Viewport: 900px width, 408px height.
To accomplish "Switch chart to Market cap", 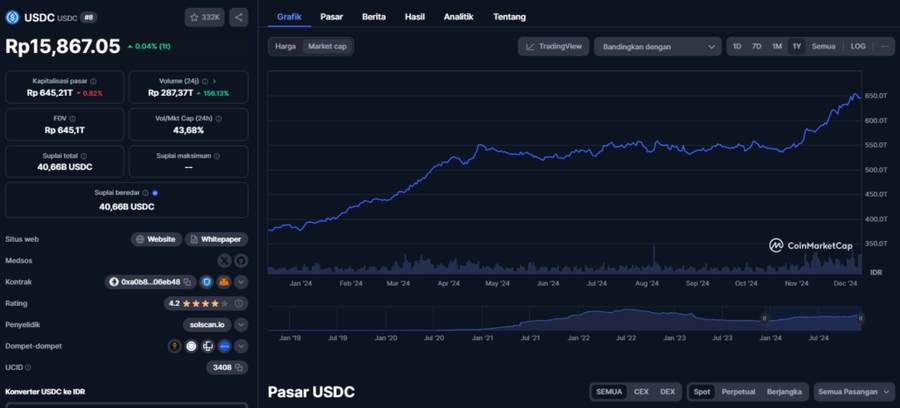I will [327, 46].
